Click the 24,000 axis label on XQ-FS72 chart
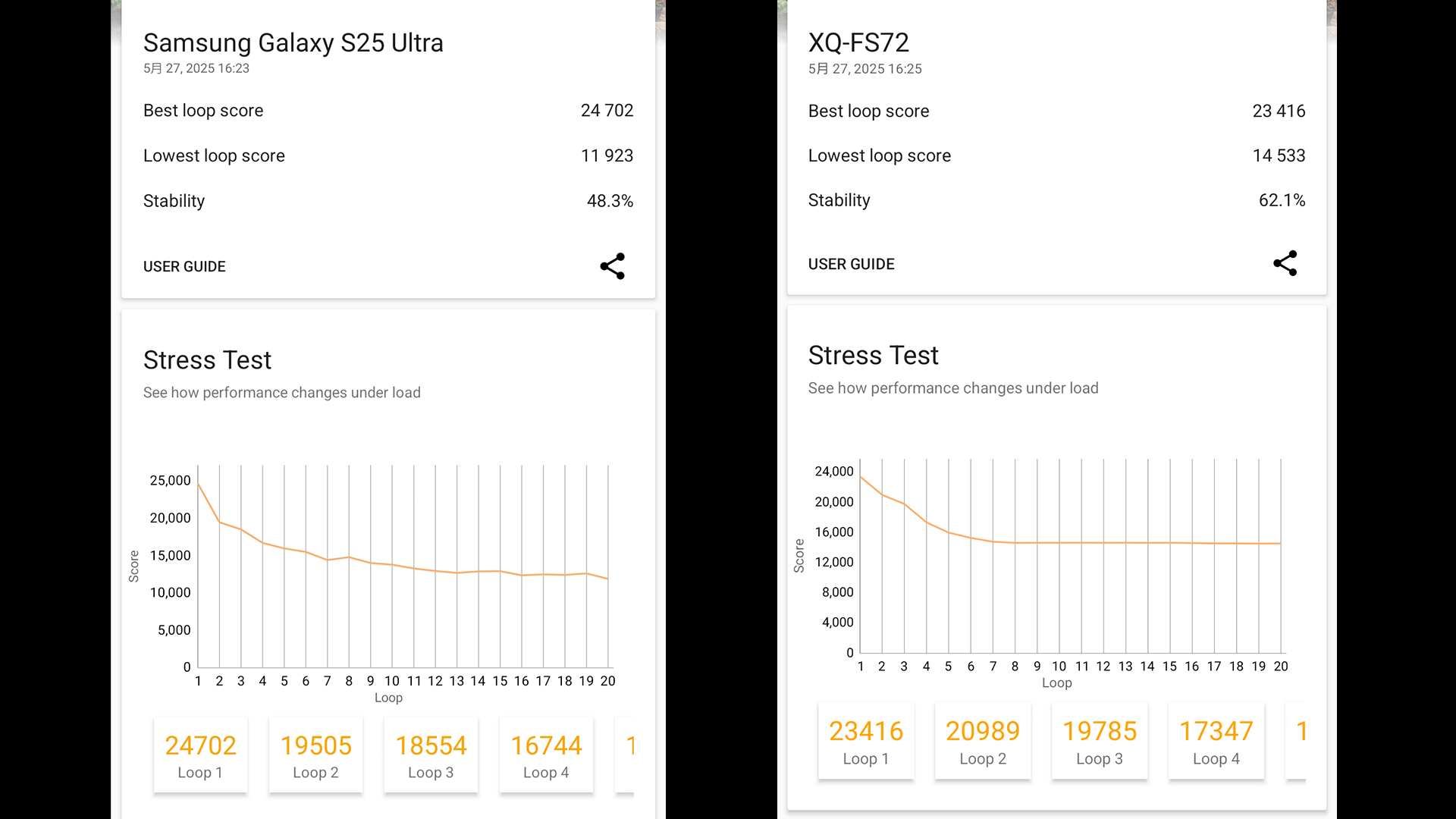This screenshot has width=1456, height=819. coord(833,472)
